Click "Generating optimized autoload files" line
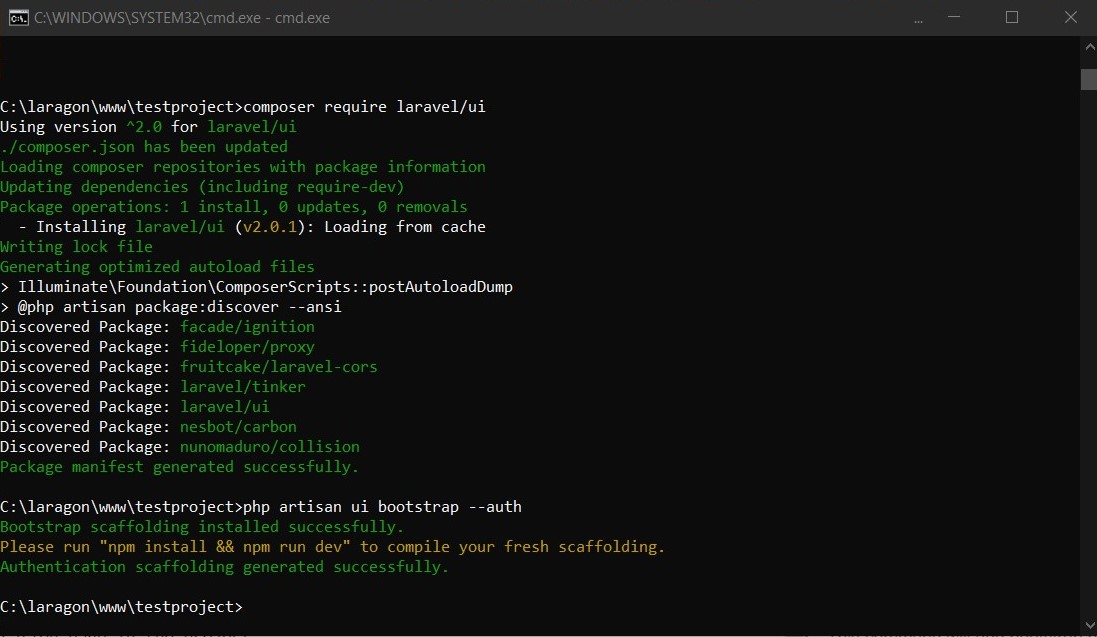This screenshot has height=637, width=1097. pos(157,267)
